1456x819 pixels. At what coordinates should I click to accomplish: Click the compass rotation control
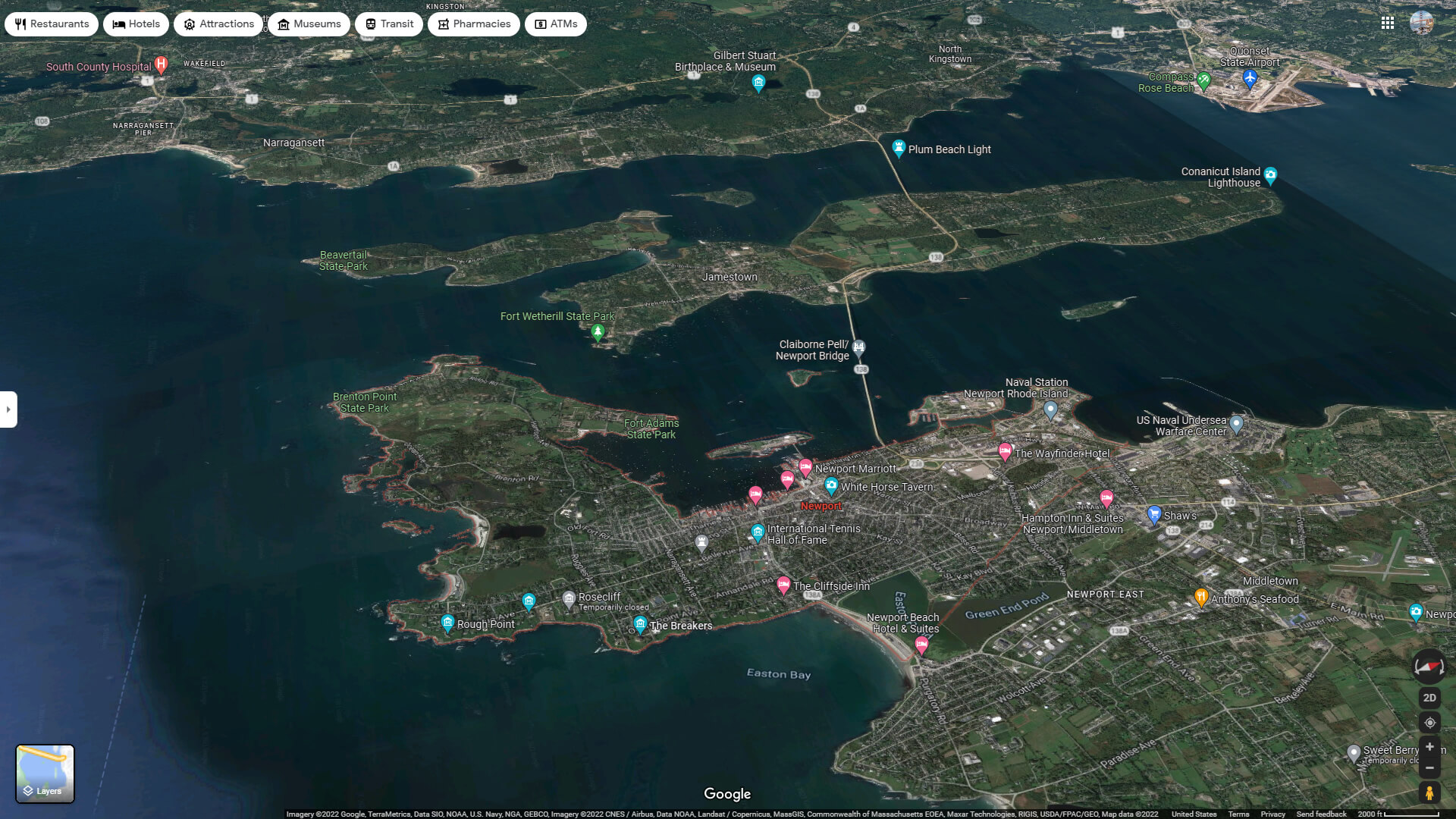[x=1429, y=667]
